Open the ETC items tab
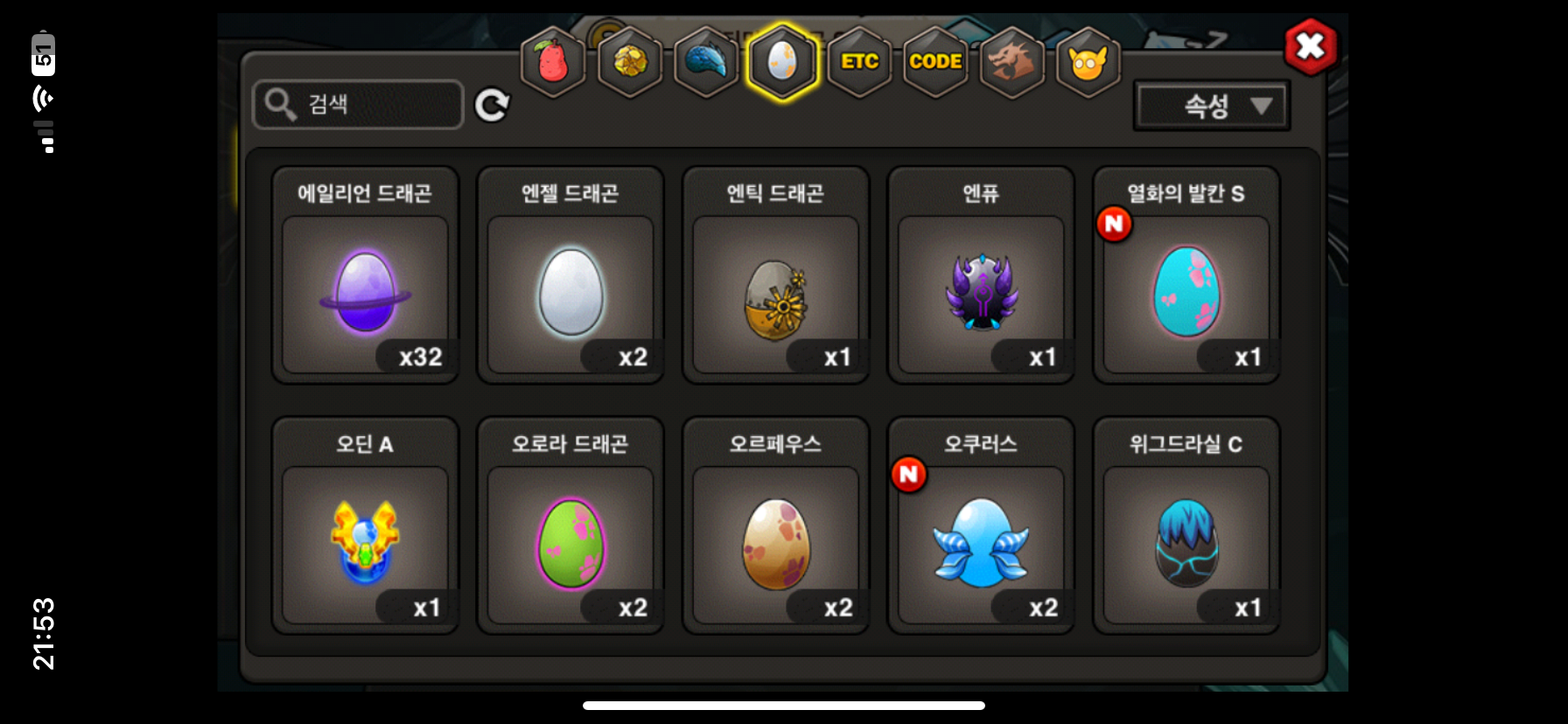 [859, 62]
